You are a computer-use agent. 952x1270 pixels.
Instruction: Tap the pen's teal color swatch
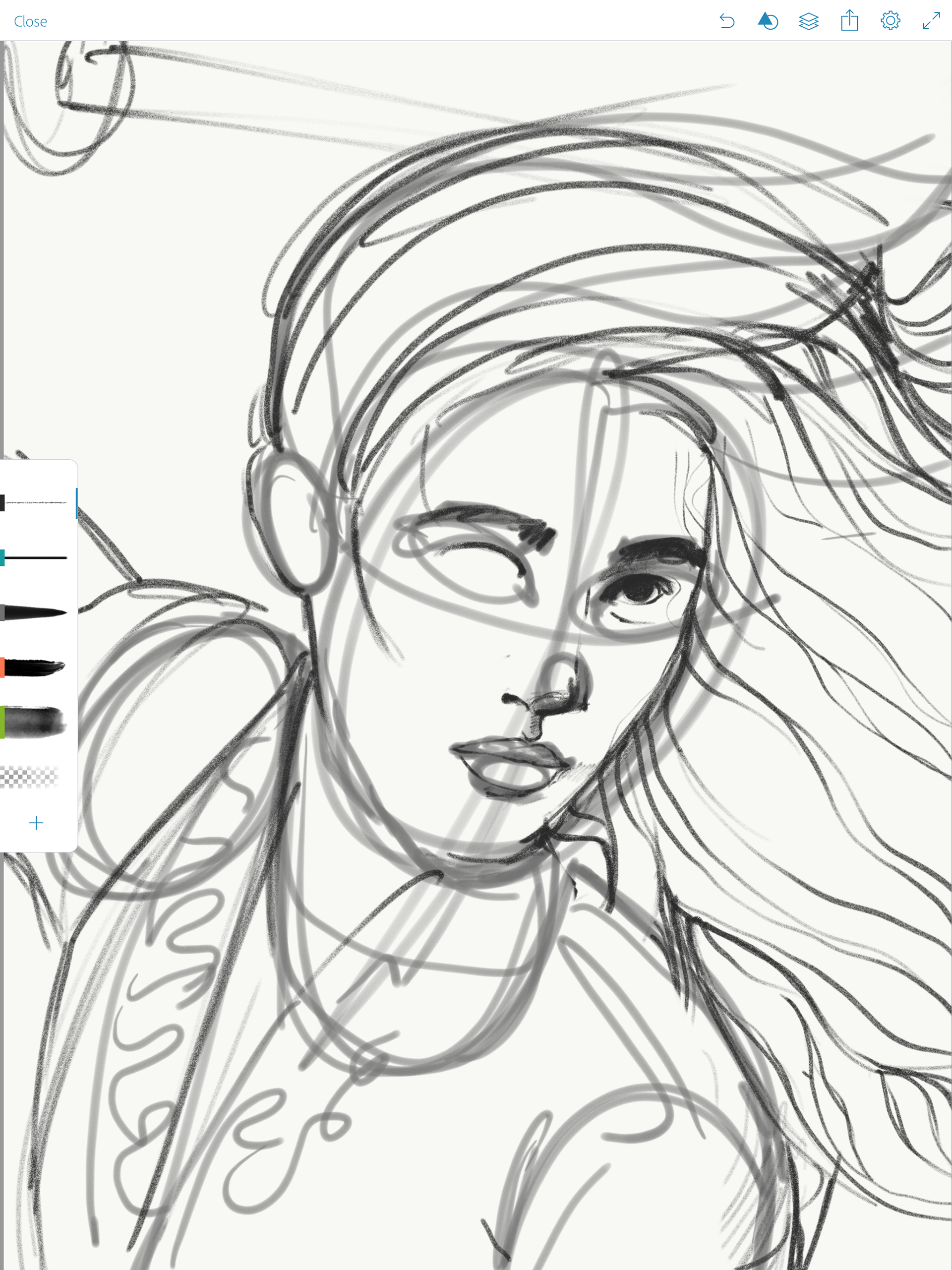(x=2, y=557)
